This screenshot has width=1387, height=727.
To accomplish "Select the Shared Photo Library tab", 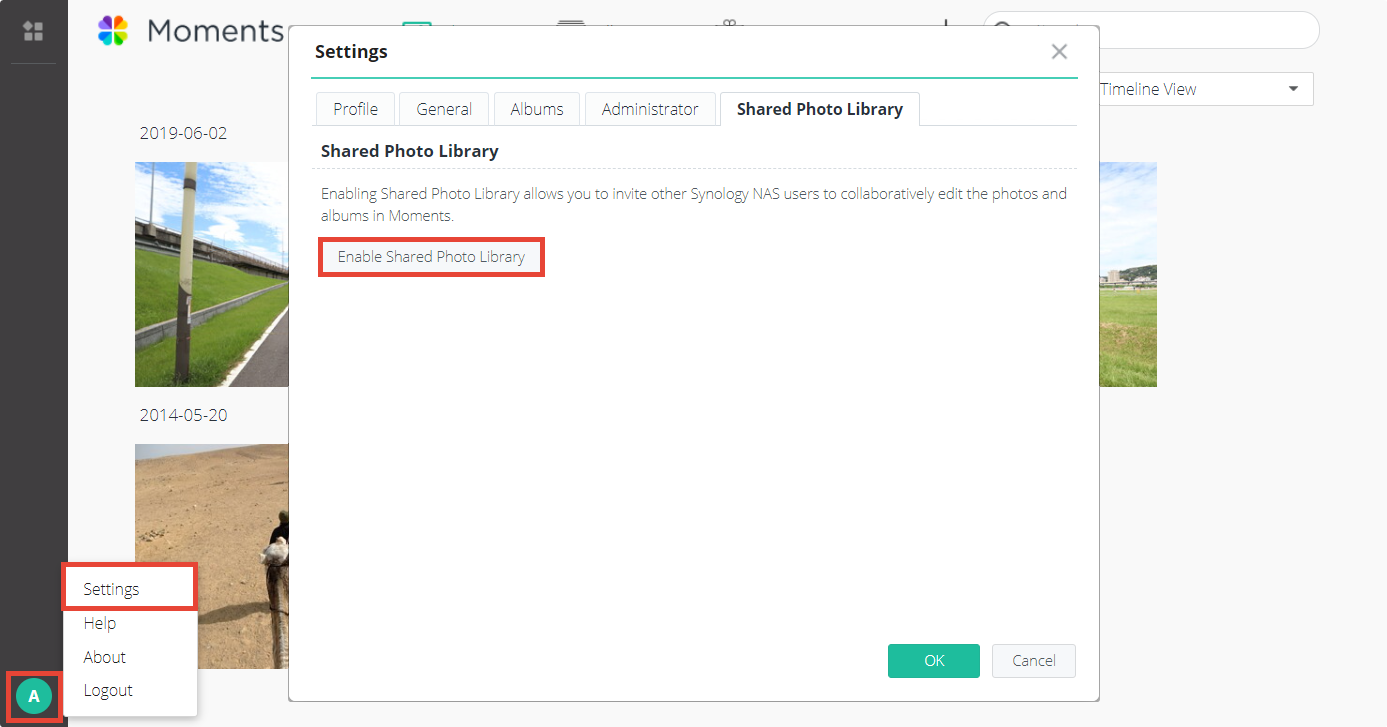I will [x=820, y=109].
